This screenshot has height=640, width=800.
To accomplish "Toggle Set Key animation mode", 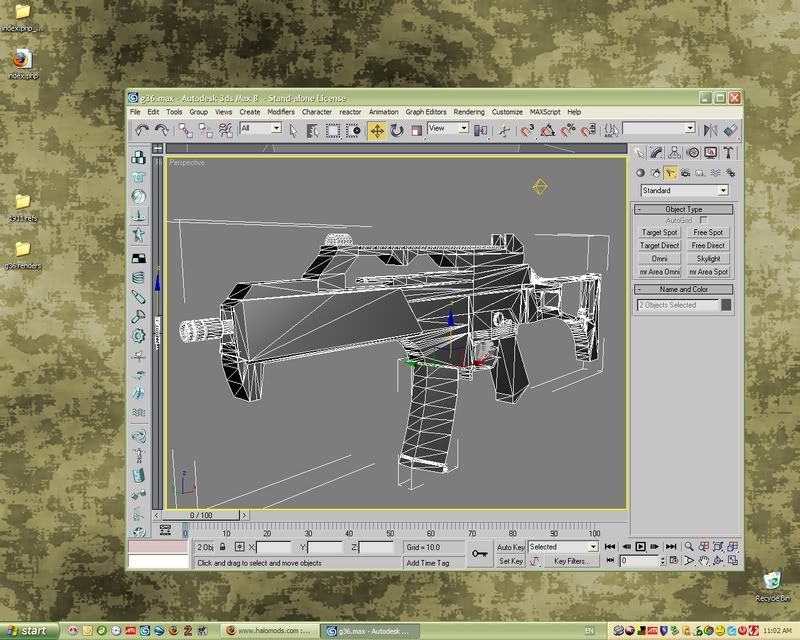I will [x=510, y=561].
